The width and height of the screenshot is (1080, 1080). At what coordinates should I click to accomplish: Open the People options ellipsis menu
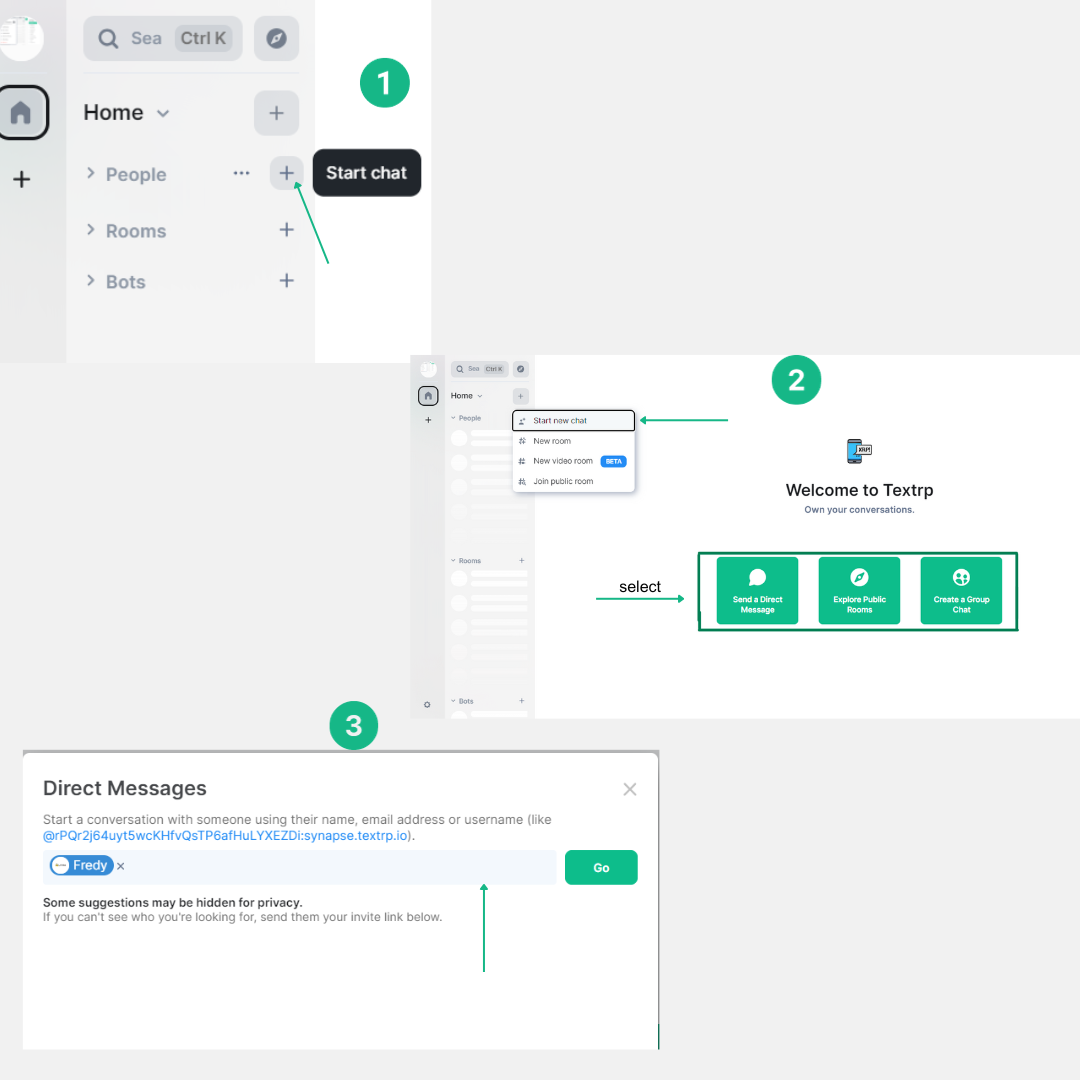pyautogui.click(x=241, y=173)
